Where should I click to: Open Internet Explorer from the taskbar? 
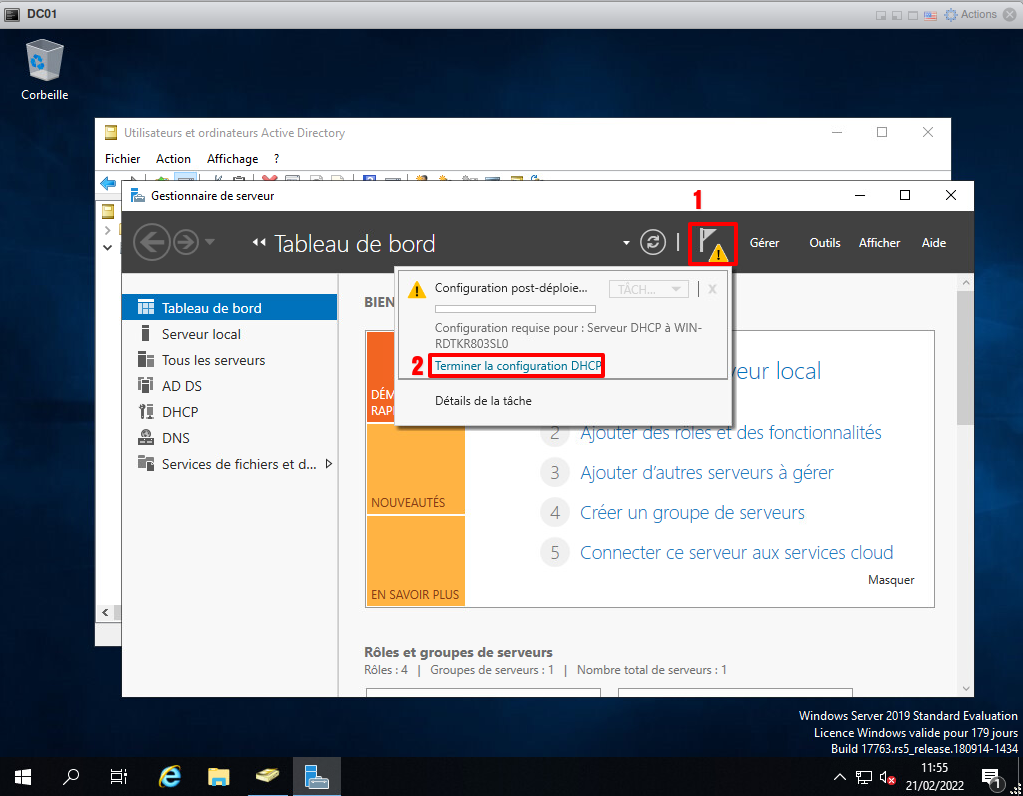[170, 776]
